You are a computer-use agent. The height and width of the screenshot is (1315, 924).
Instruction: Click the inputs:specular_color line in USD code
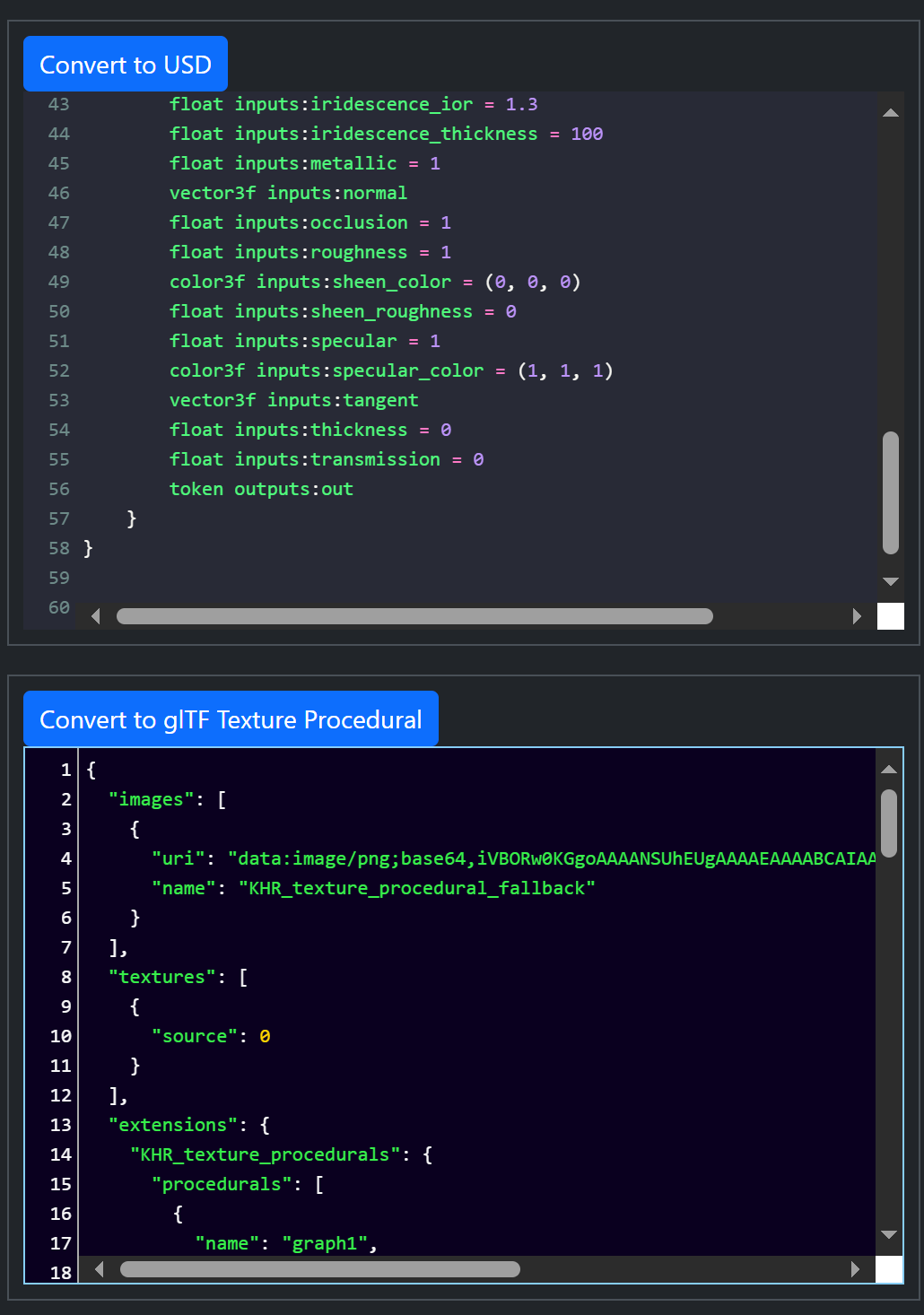click(391, 370)
